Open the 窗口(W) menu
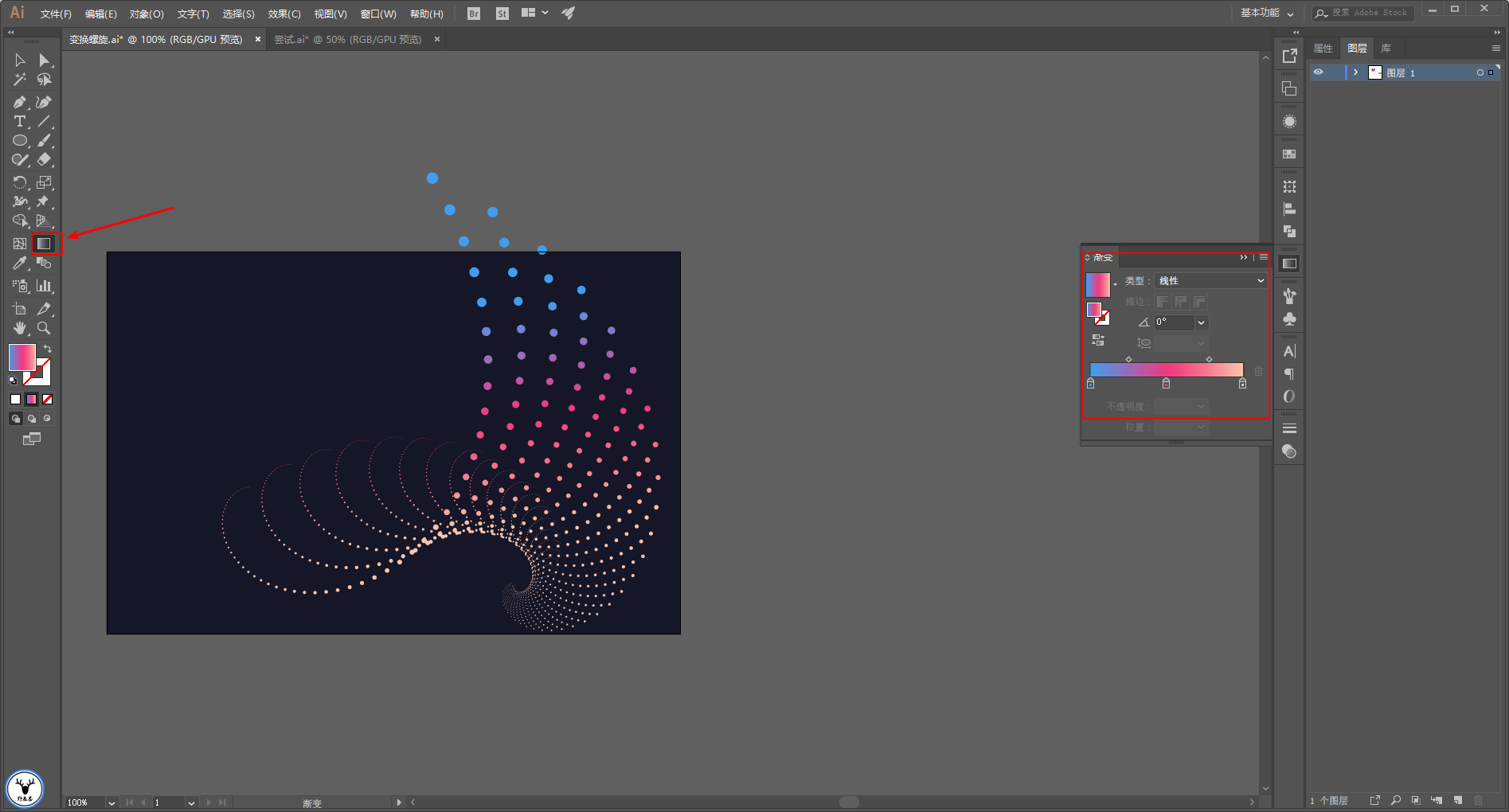 pos(378,14)
